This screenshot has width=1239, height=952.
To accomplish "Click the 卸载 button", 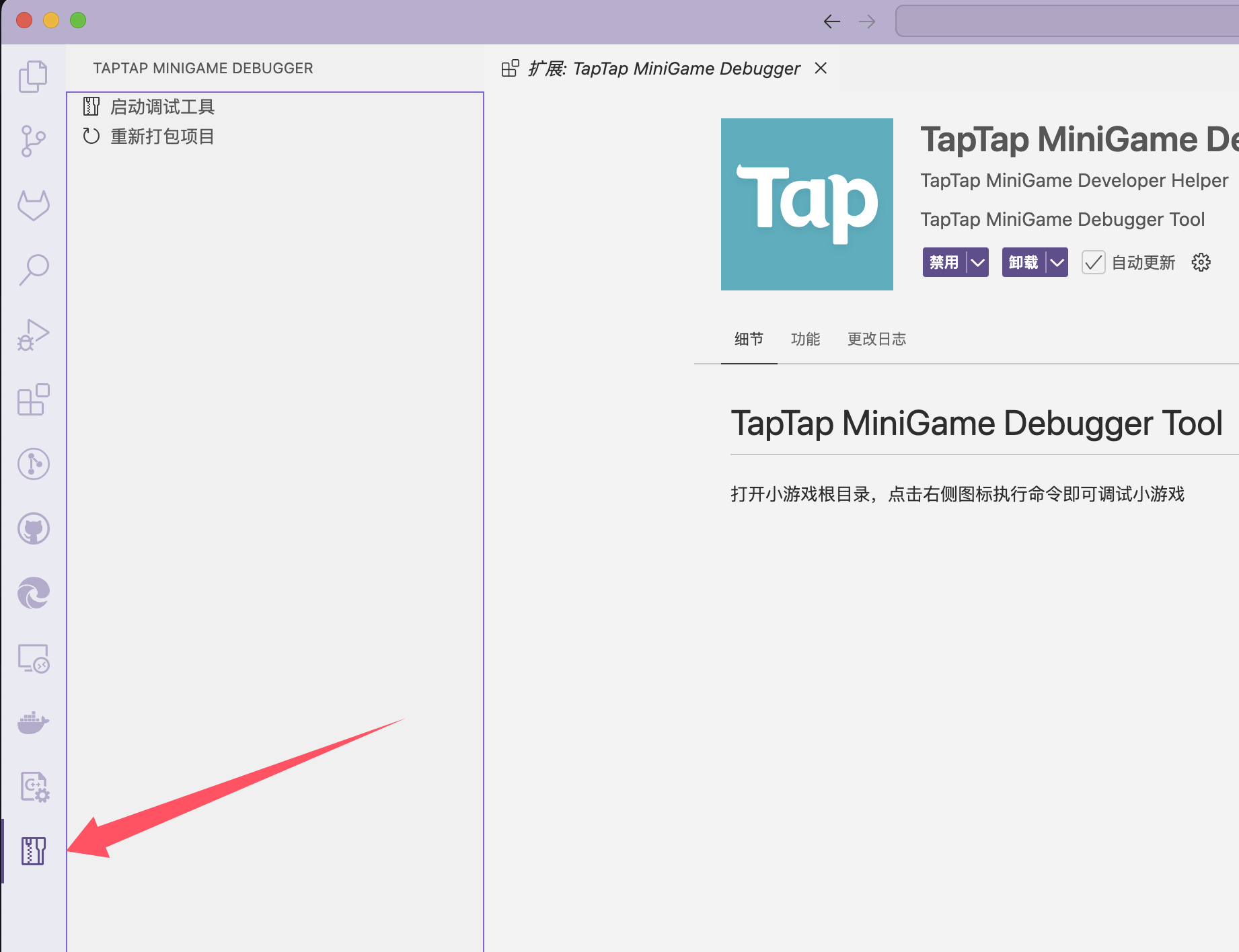I will coord(1023,262).
